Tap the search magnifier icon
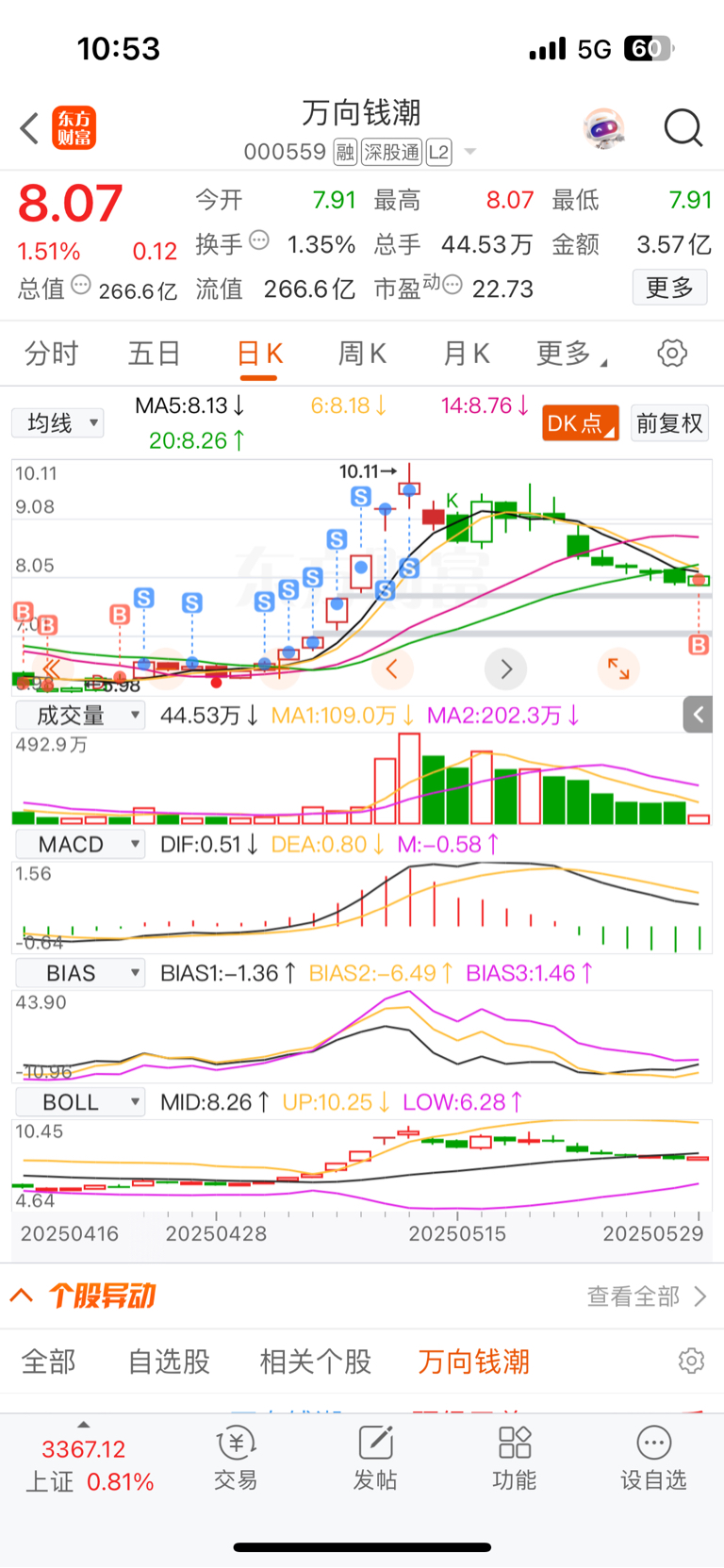 click(x=683, y=128)
